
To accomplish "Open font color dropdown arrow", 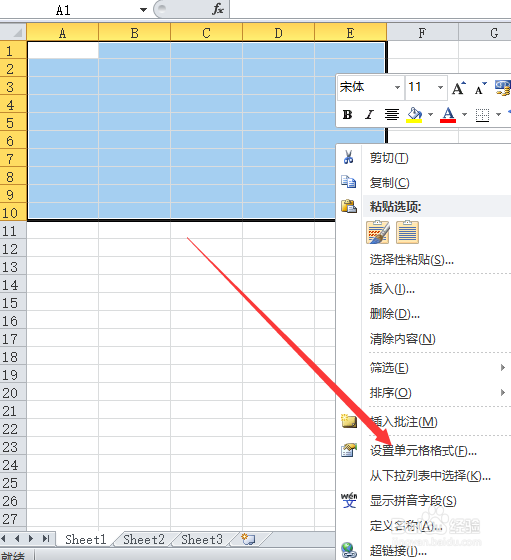I will [x=464, y=115].
